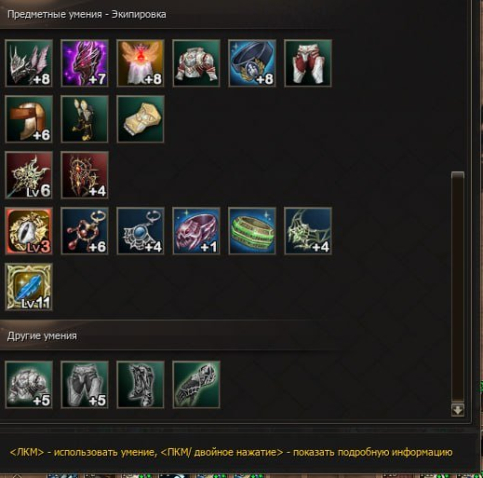Choose the green banded ring icon
This screenshot has width=483, height=478.
(x=252, y=231)
